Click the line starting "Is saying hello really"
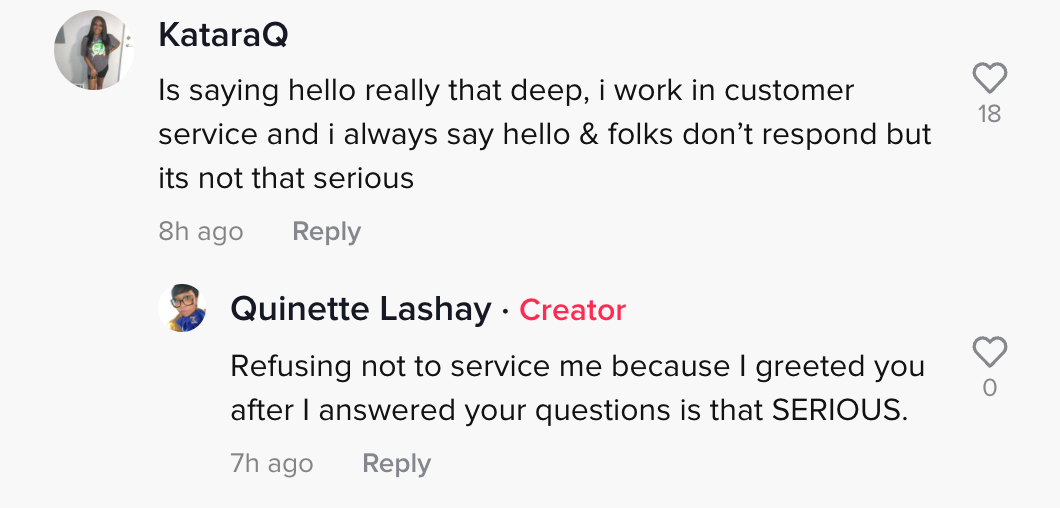The height and width of the screenshot is (508, 1060). pyautogui.click(x=506, y=91)
